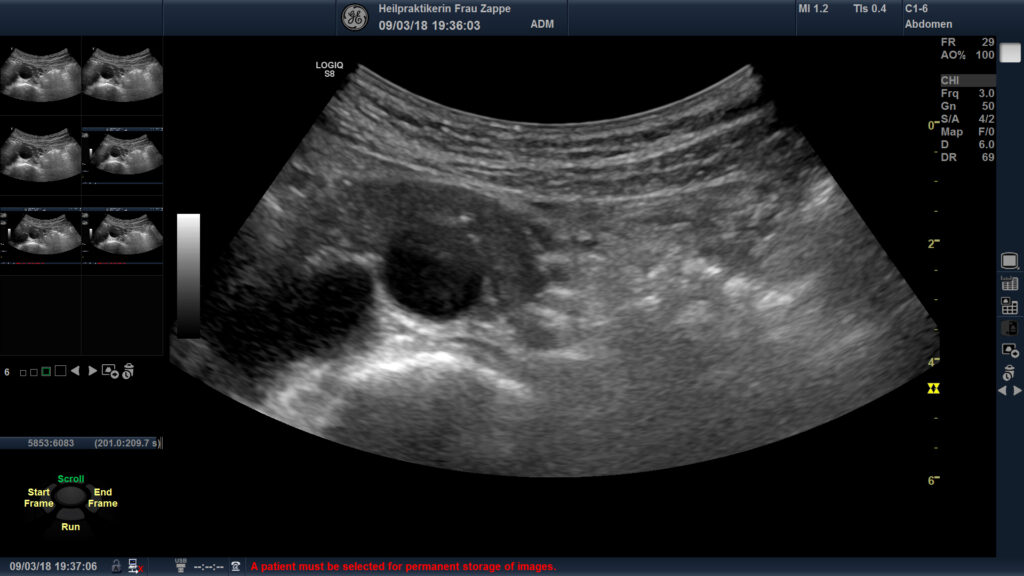Open the worksheet table icon in right sidebar
The image size is (1024, 576).
click(1009, 284)
